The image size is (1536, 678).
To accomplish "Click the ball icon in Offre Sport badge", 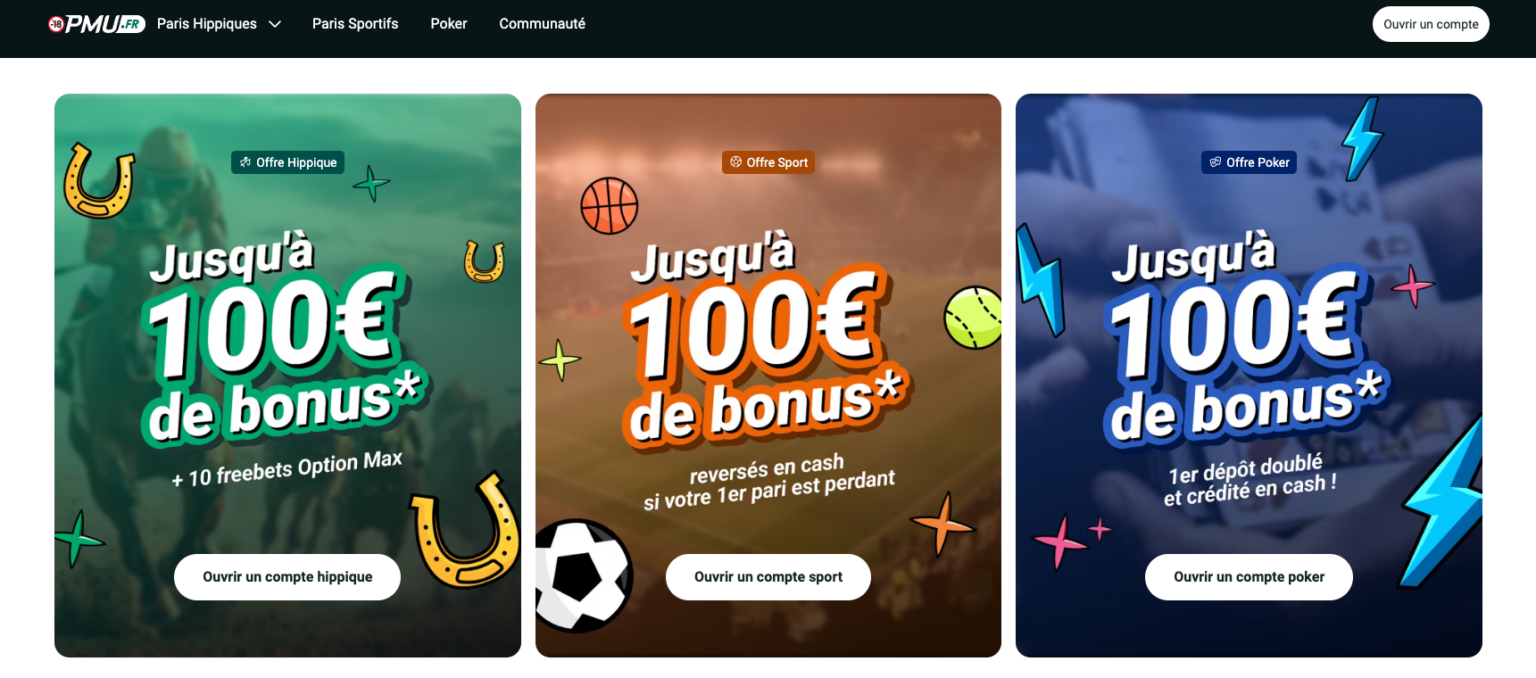I will click(736, 162).
